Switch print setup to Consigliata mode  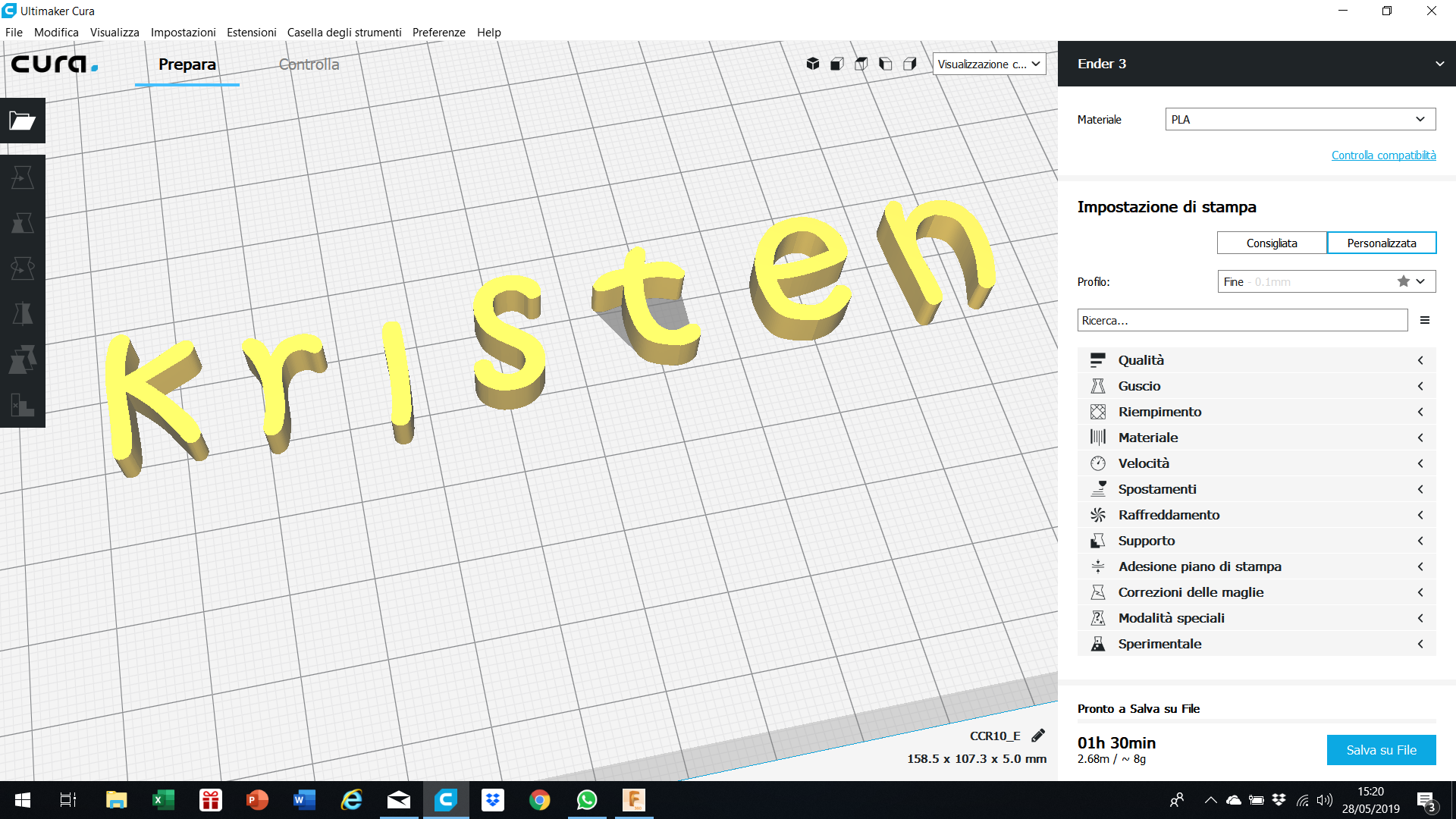click(1272, 243)
